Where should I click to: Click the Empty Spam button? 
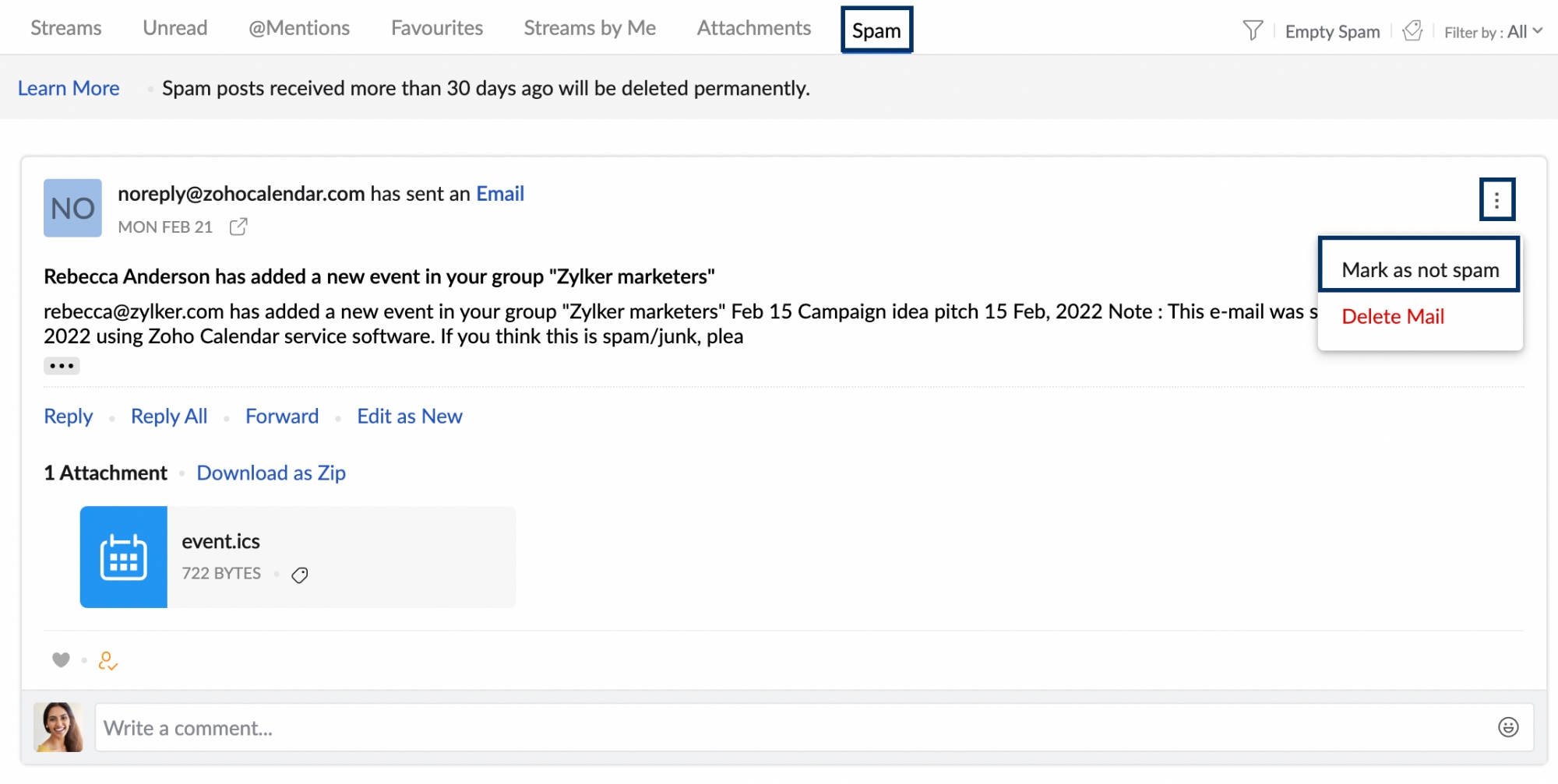tap(1332, 32)
